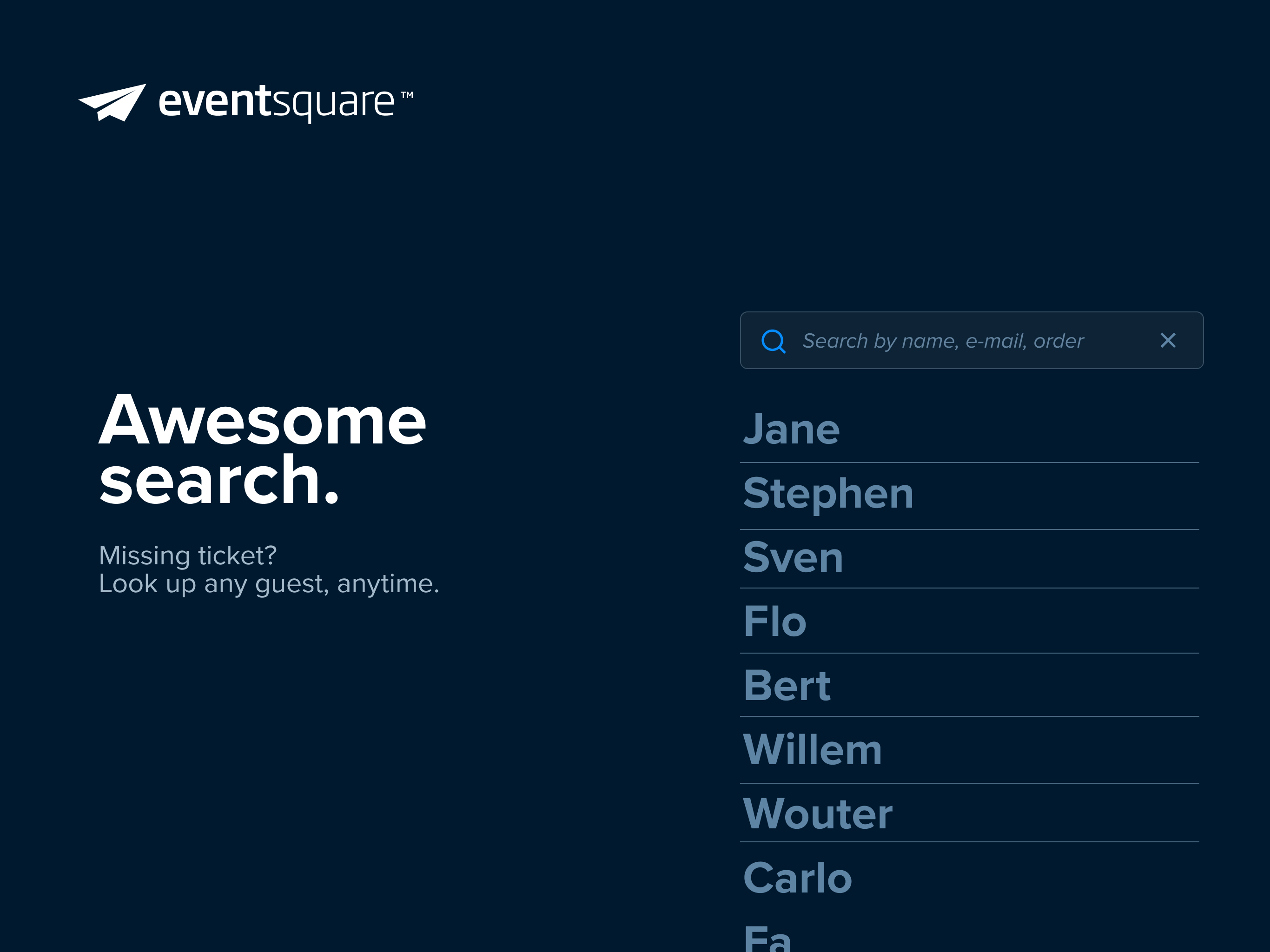Click the 'Awesome search.' headline

pos(262,450)
